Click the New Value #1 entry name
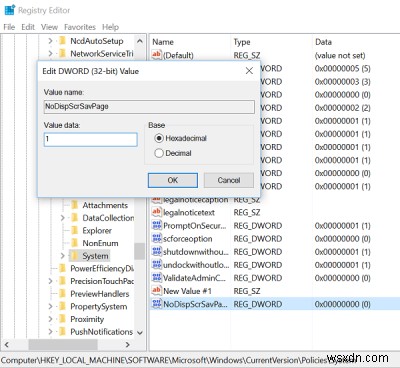Viewport: 400px width, 368px height. tap(187, 291)
